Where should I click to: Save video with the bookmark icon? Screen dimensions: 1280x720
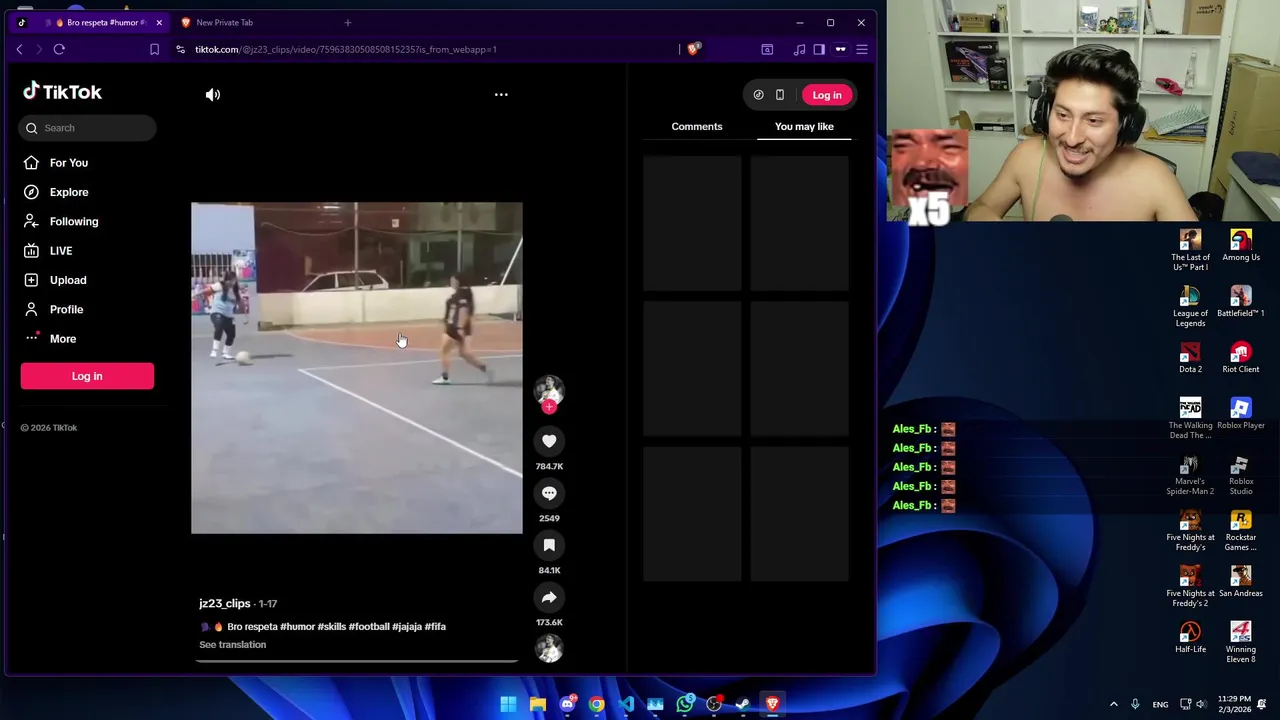tap(549, 545)
